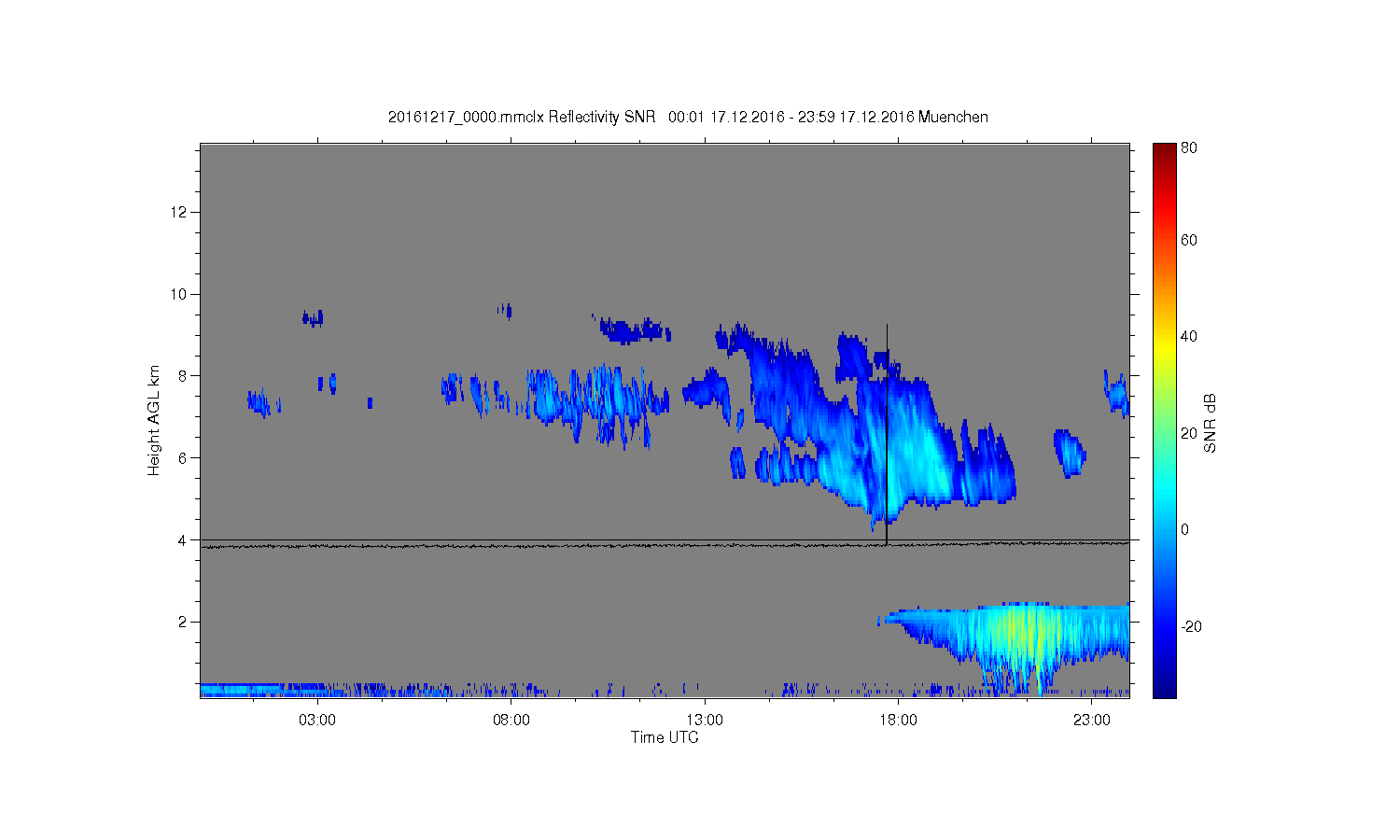This screenshot has height=840, width=1400.
Task: Click the black vertical line near 18:00
Action: 886,434
